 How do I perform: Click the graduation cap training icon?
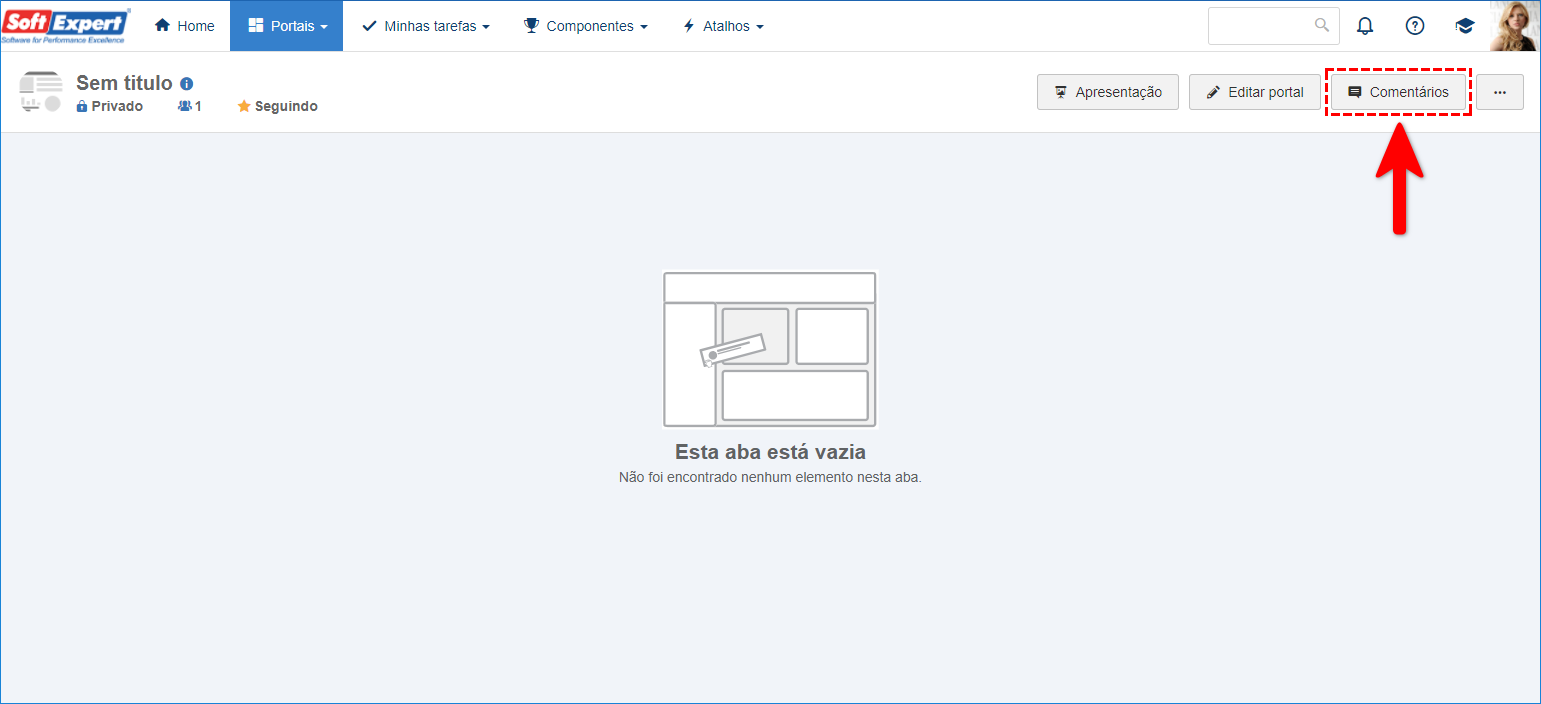(1465, 26)
